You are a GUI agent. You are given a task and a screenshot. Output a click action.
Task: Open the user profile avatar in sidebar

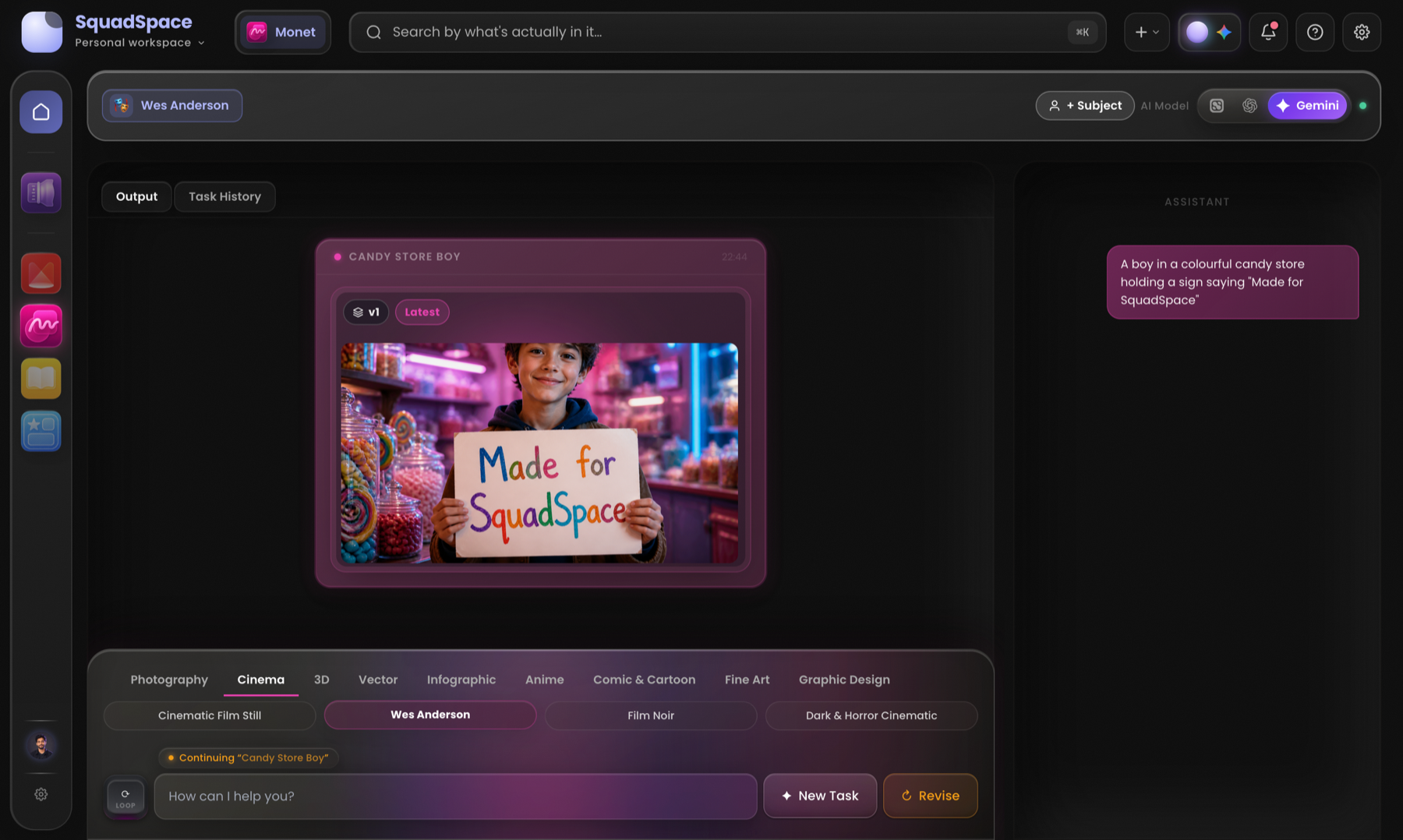tap(41, 746)
